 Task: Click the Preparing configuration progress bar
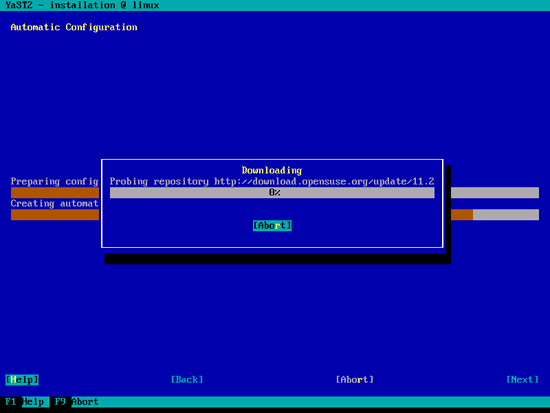tap(275, 193)
